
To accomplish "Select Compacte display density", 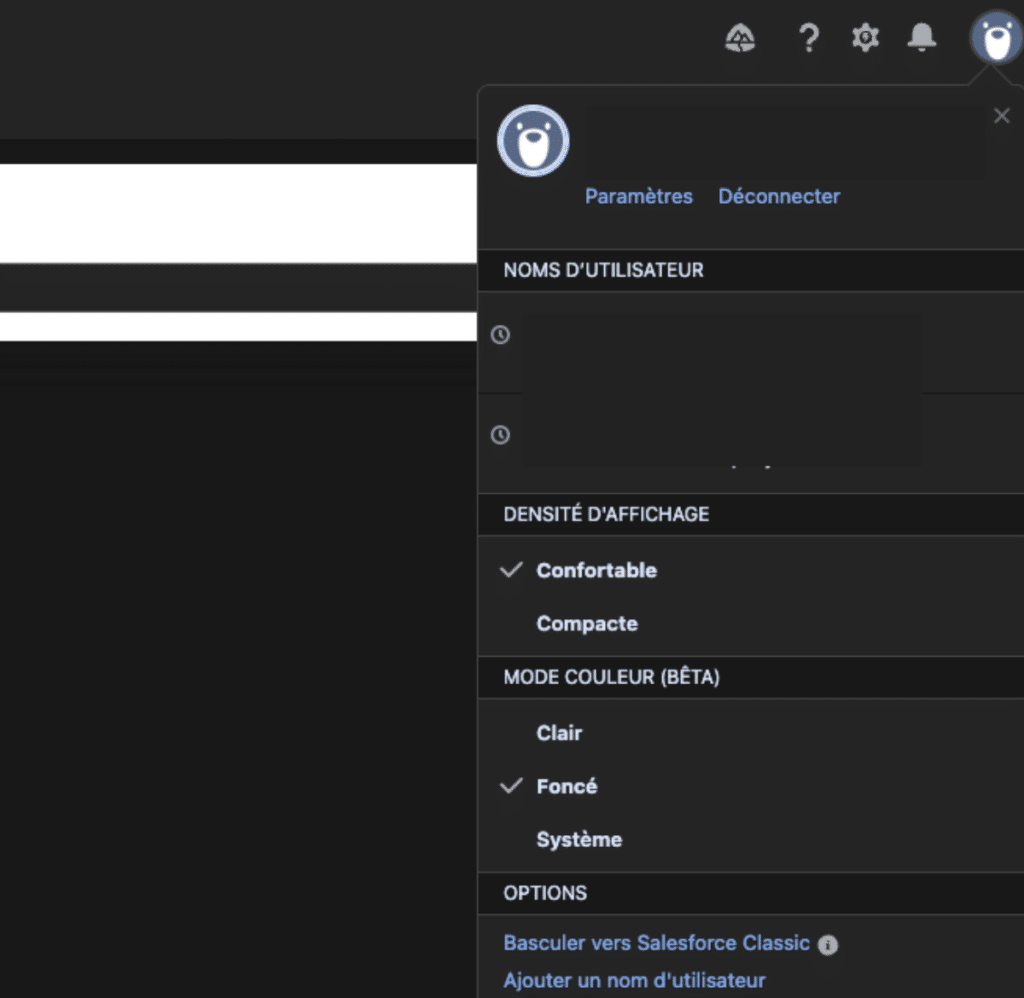I will [x=587, y=623].
